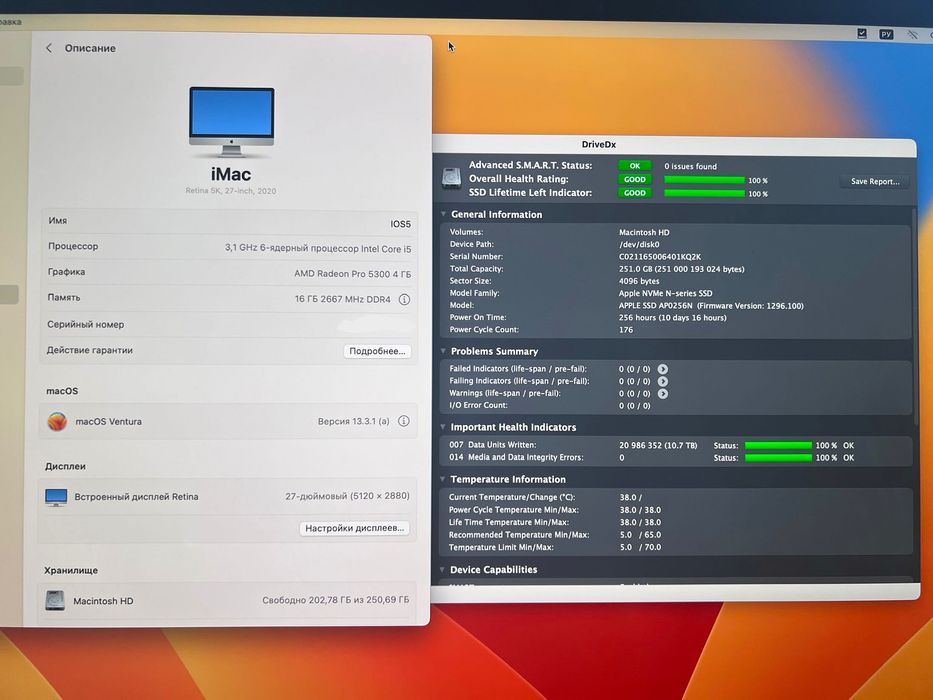Collapse Important Health Indicators section
The width and height of the screenshot is (933, 700).
(443, 427)
